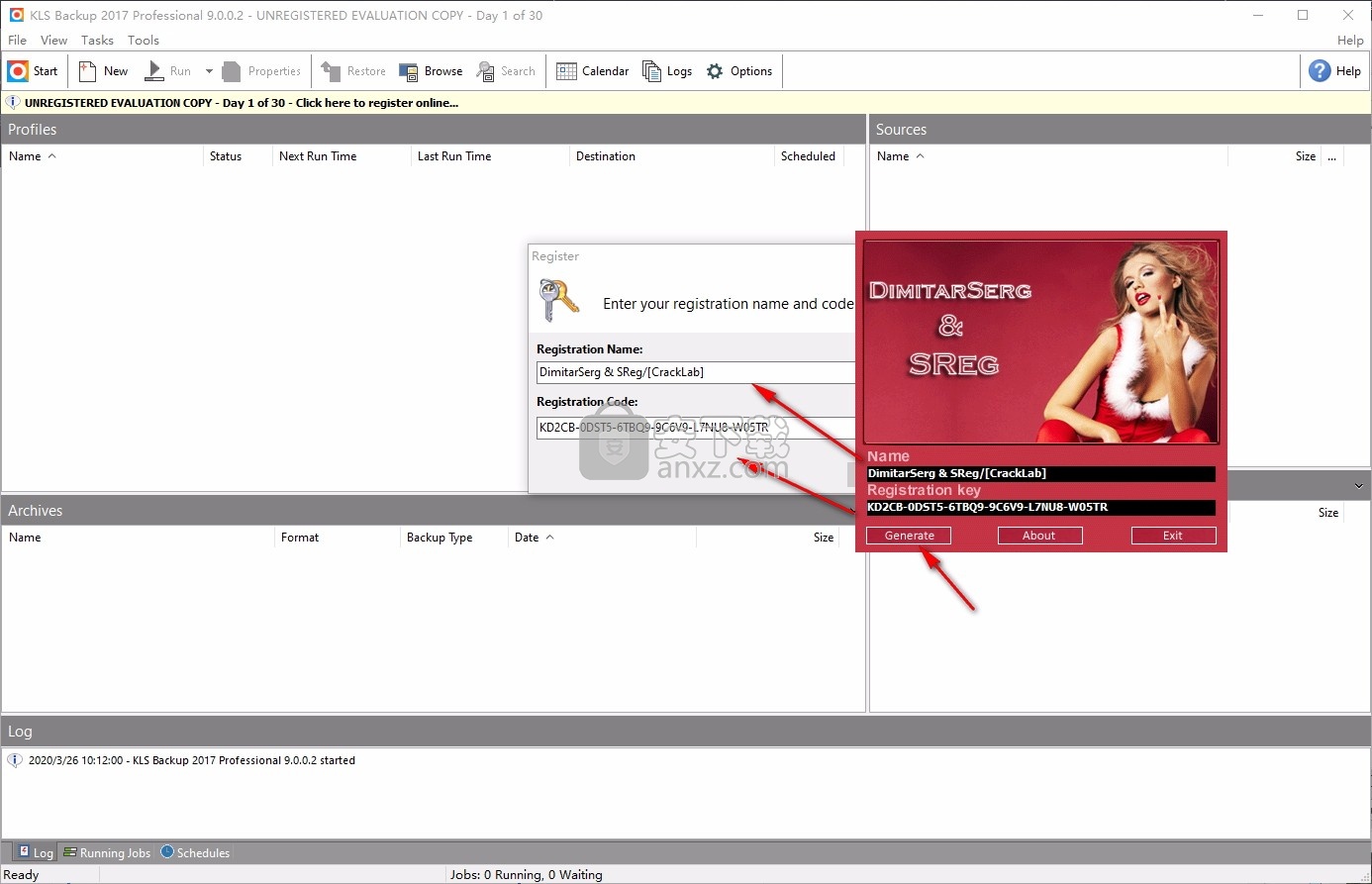Click the Registration Code input field
The height and width of the screenshot is (884, 1372).
[x=695, y=428]
